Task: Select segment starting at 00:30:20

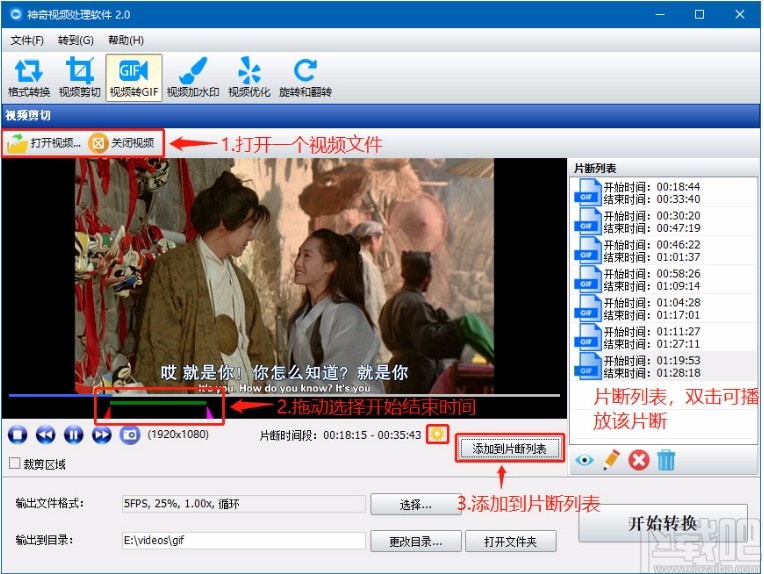Action: [664, 222]
